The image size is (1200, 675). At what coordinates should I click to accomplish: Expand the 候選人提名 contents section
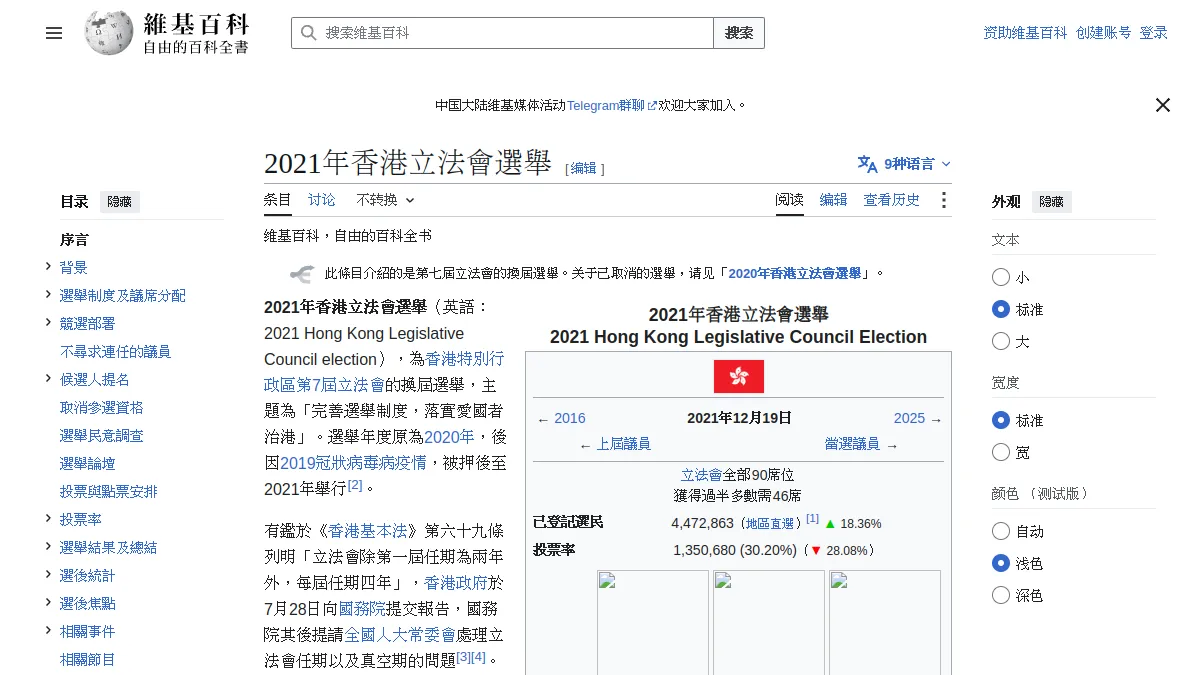[48, 378]
